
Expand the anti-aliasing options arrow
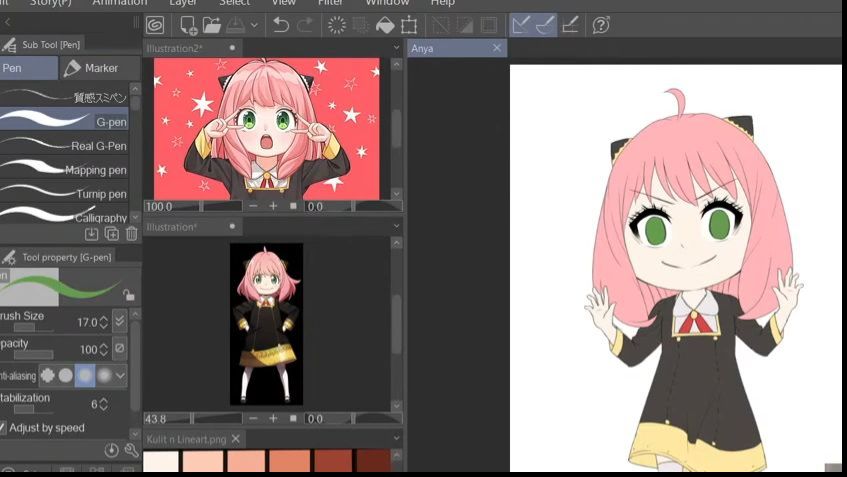pyautogui.click(x=120, y=375)
